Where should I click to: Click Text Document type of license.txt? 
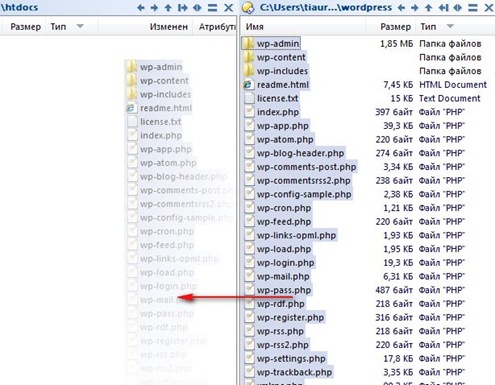(x=450, y=98)
